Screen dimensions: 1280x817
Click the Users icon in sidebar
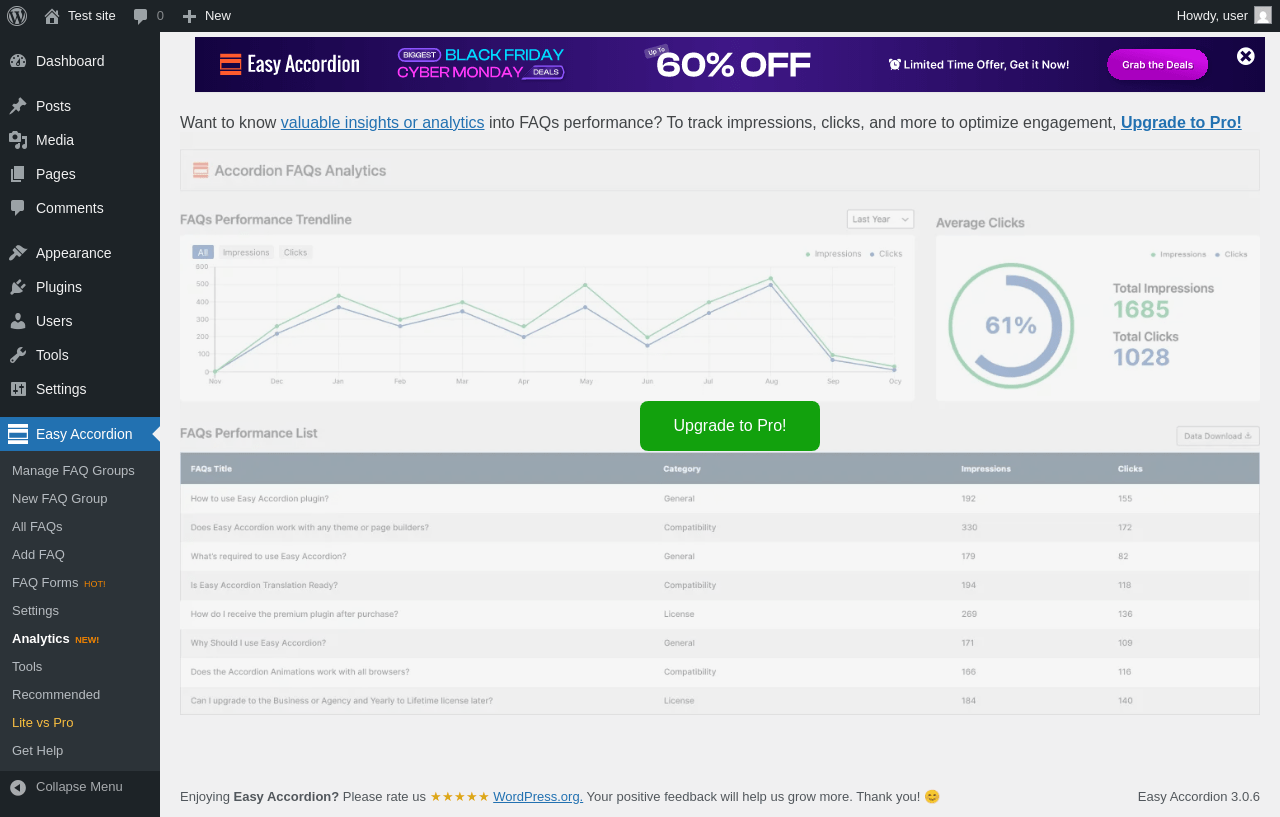click(x=18, y=321)
